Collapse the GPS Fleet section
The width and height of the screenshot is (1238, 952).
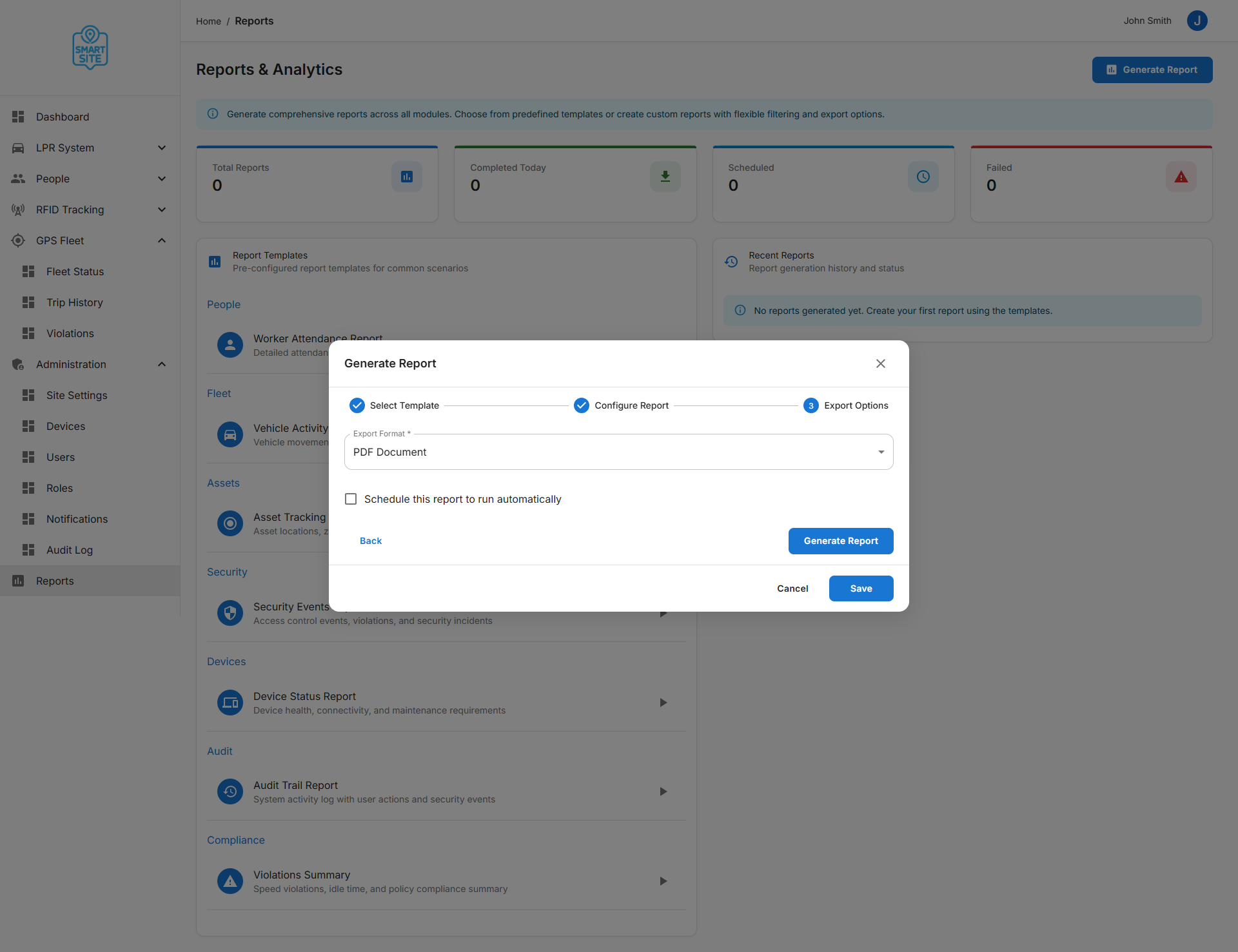point(162,240)
